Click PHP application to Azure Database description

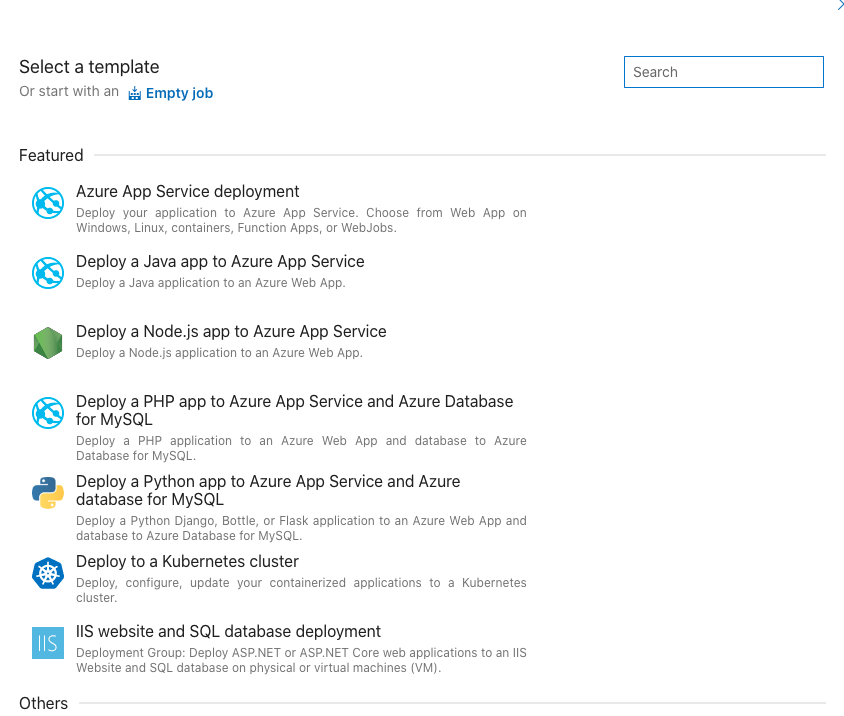click(x=301, y=448)
